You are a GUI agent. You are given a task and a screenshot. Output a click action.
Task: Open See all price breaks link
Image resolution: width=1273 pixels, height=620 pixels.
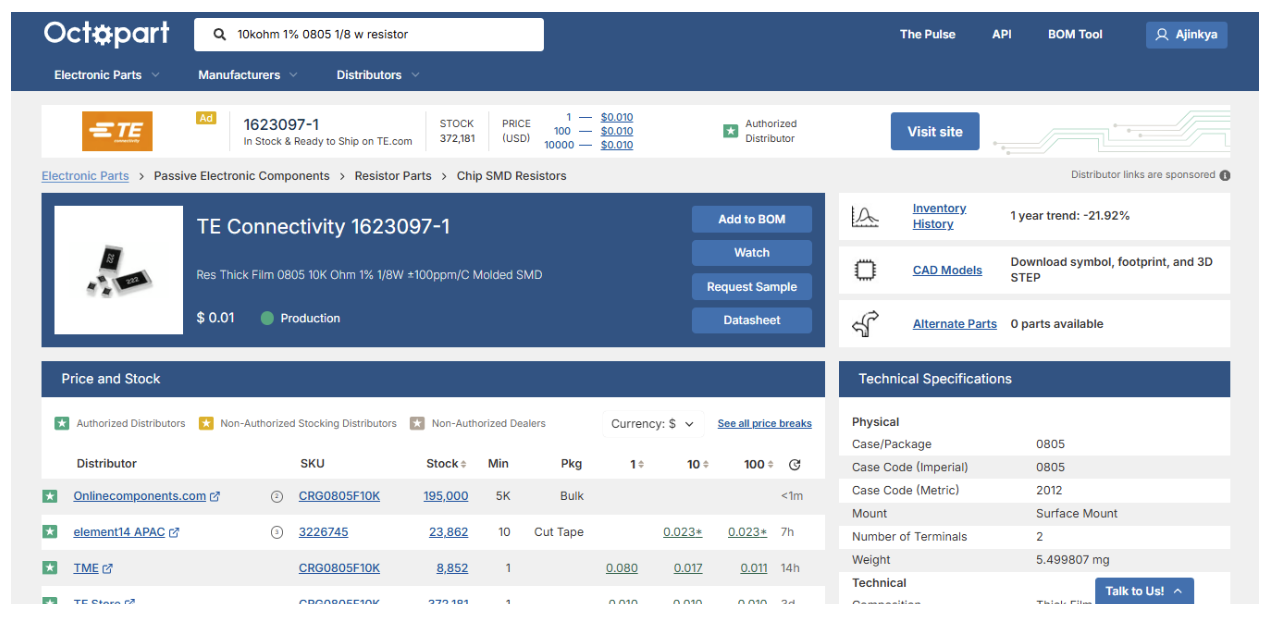point(764,423)
